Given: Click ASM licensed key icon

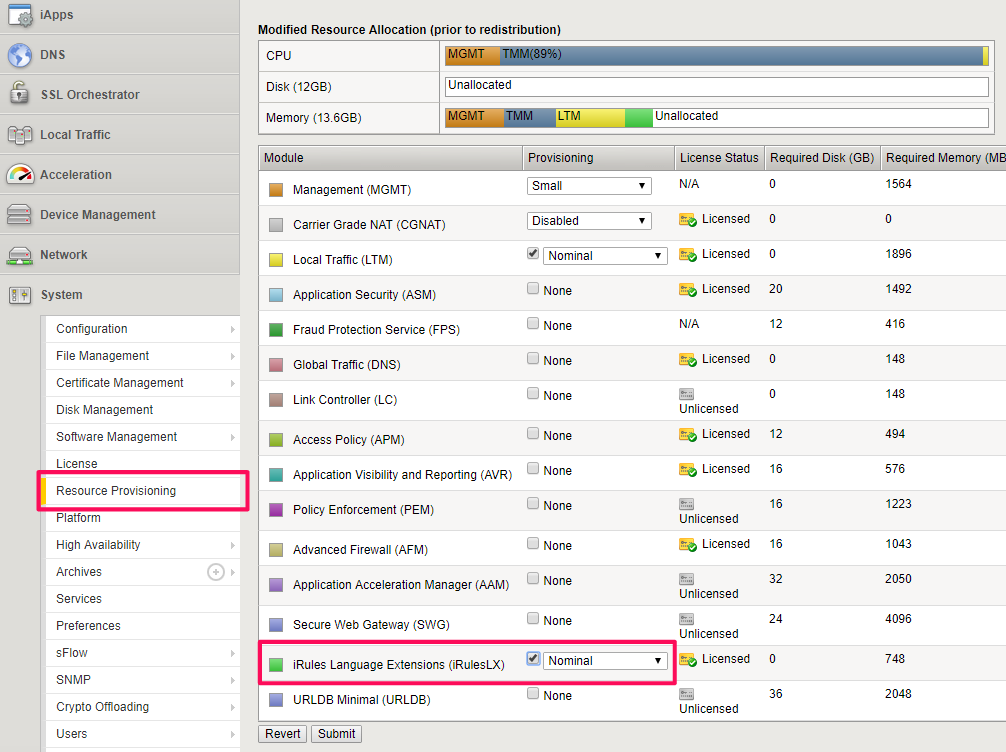Looking at the screenshot, I should click(x=688, y=290).
